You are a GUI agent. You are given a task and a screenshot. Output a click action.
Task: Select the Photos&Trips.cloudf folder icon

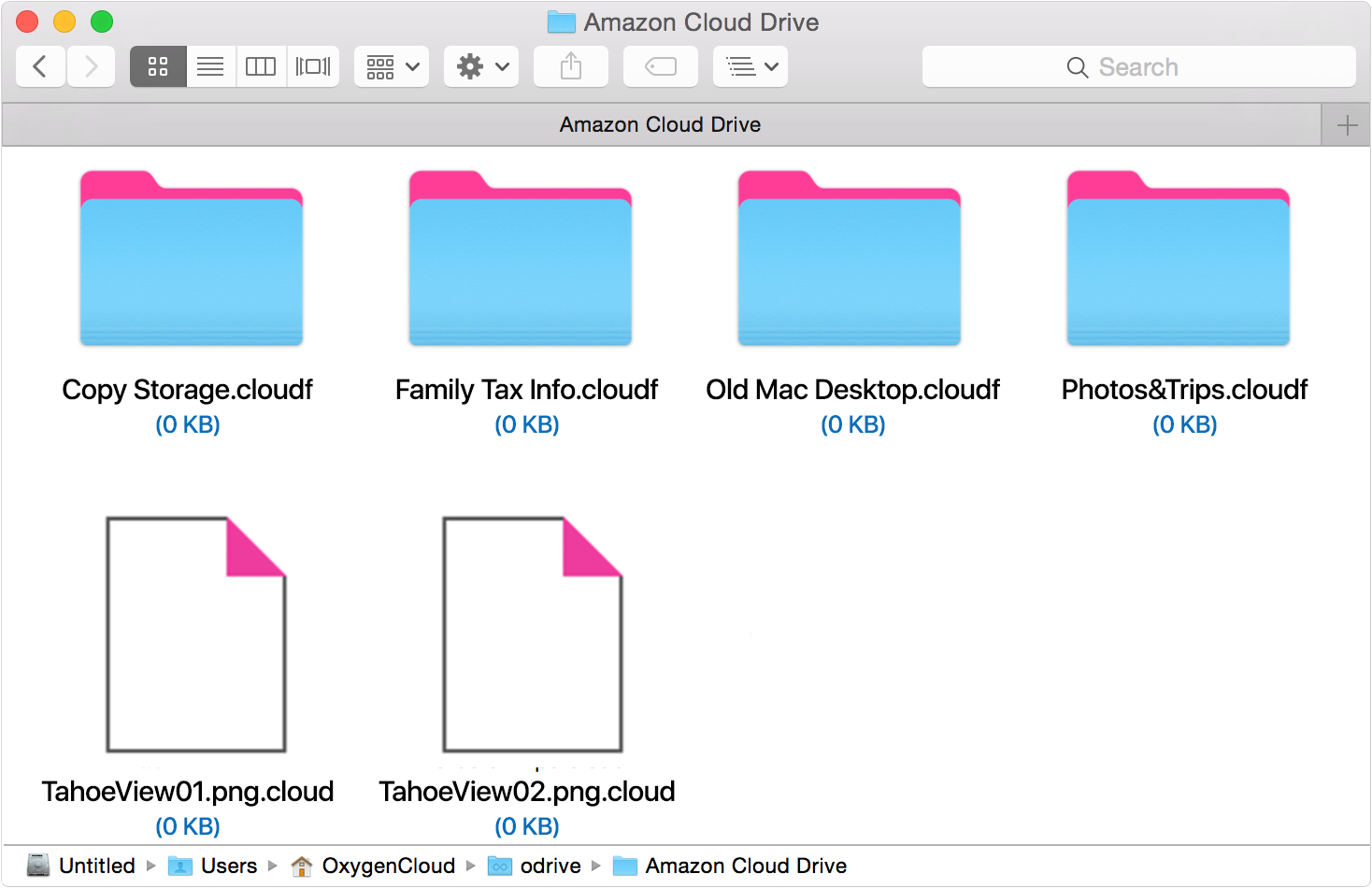click(1179, 258)
